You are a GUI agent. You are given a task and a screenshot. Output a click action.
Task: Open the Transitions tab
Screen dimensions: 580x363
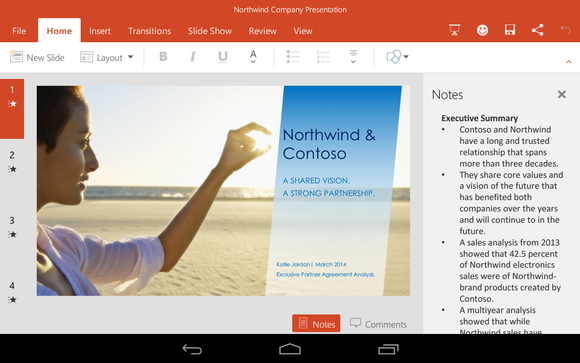coord(149,31)
